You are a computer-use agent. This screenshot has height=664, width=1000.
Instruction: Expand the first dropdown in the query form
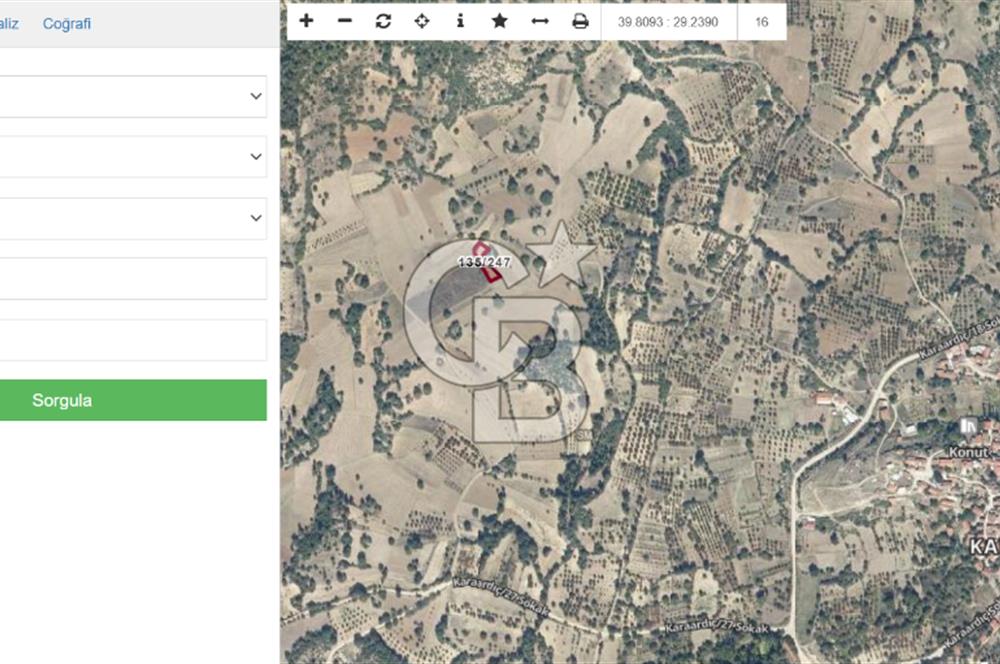click(133, 96)
